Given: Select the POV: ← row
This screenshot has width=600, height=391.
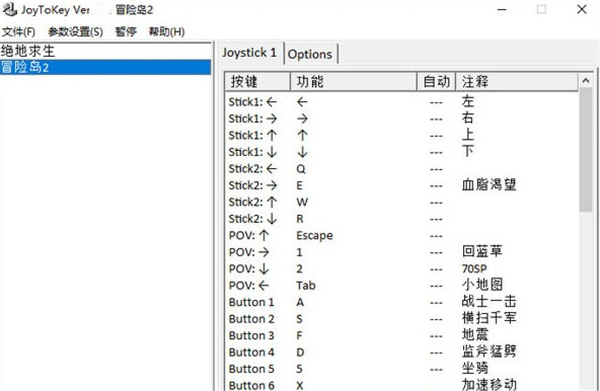Looking at the screenshot, I should (402, 286).
